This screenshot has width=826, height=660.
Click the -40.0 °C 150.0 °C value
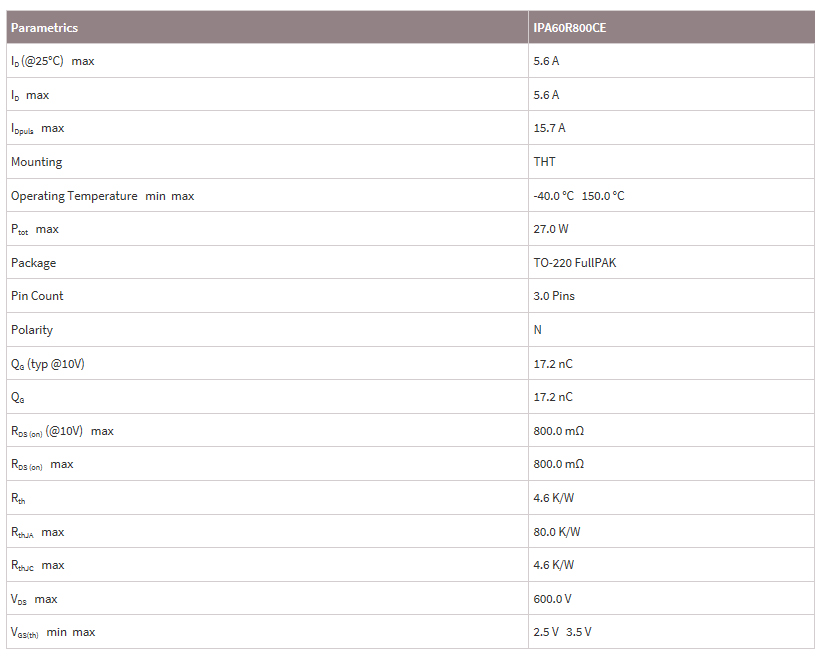pos(579,196)
